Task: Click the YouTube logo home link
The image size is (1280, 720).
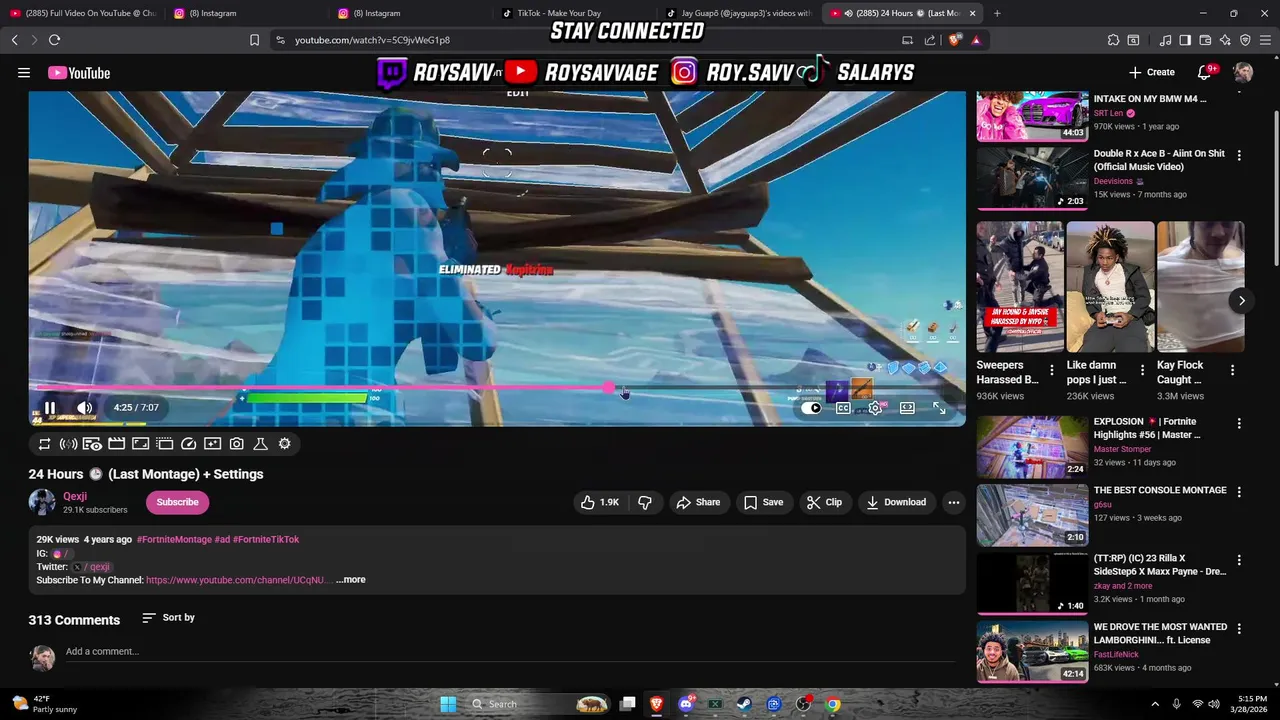Action: coord(79,73)
